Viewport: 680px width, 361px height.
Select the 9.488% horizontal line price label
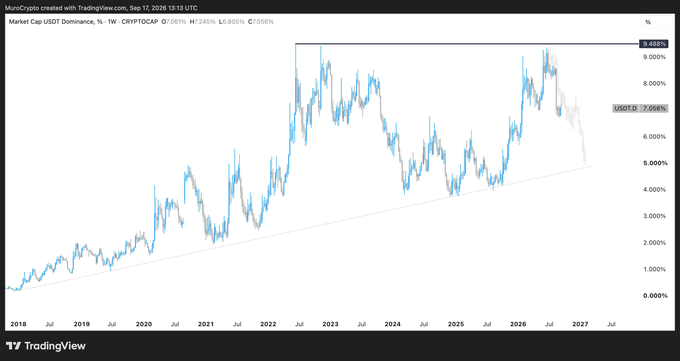654,44
